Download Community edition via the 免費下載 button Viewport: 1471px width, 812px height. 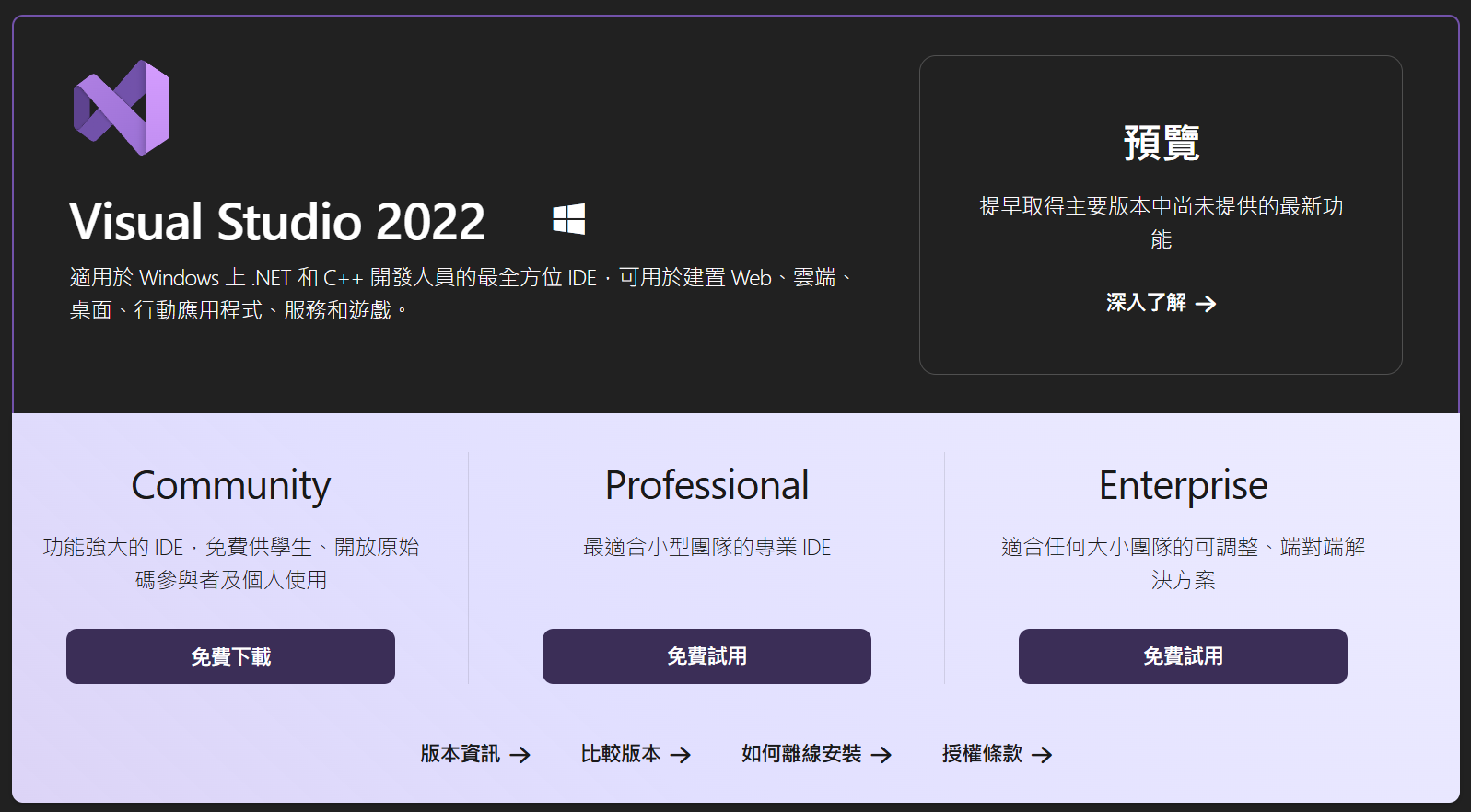[230, 656]
